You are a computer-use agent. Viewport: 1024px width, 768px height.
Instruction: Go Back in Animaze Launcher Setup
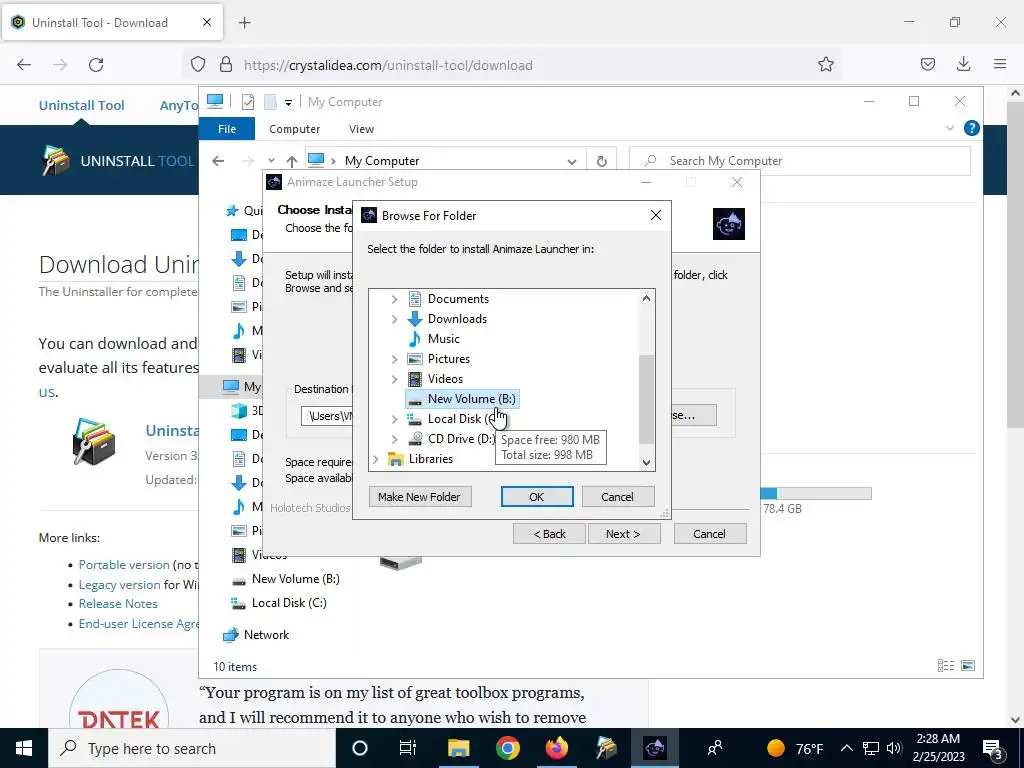(549, 534)
